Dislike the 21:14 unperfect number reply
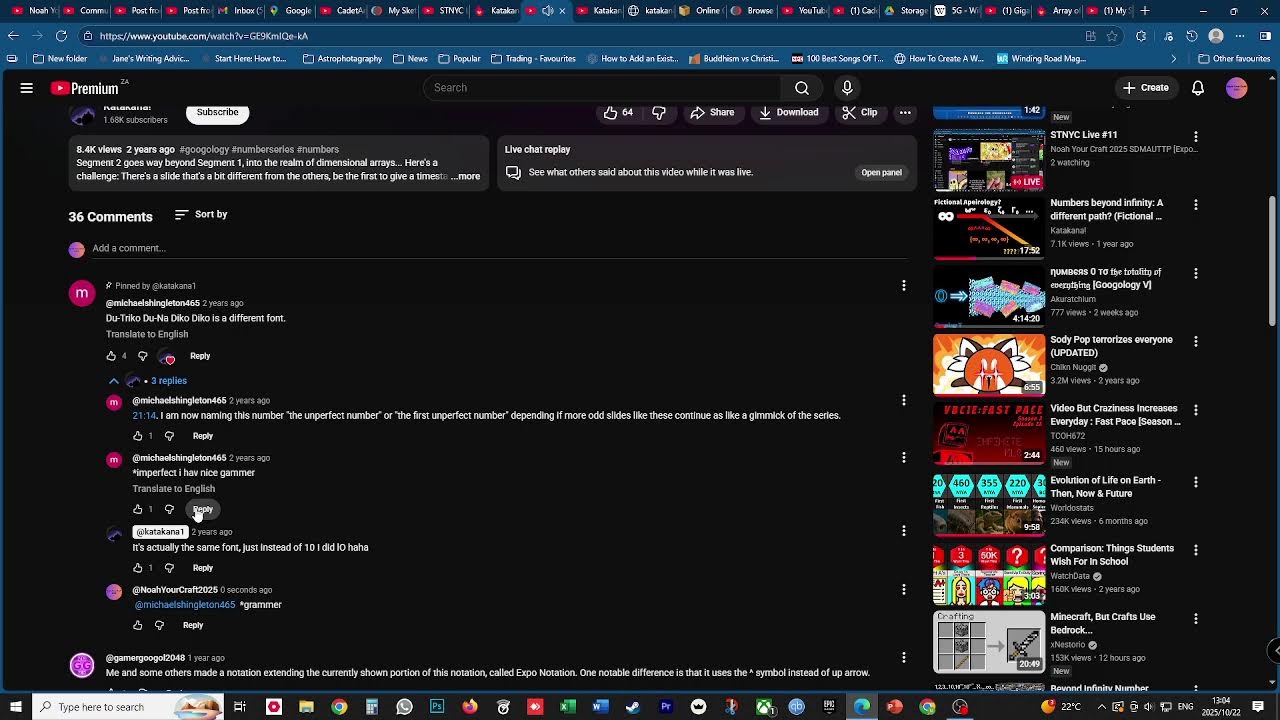 (x=169, y=436)
